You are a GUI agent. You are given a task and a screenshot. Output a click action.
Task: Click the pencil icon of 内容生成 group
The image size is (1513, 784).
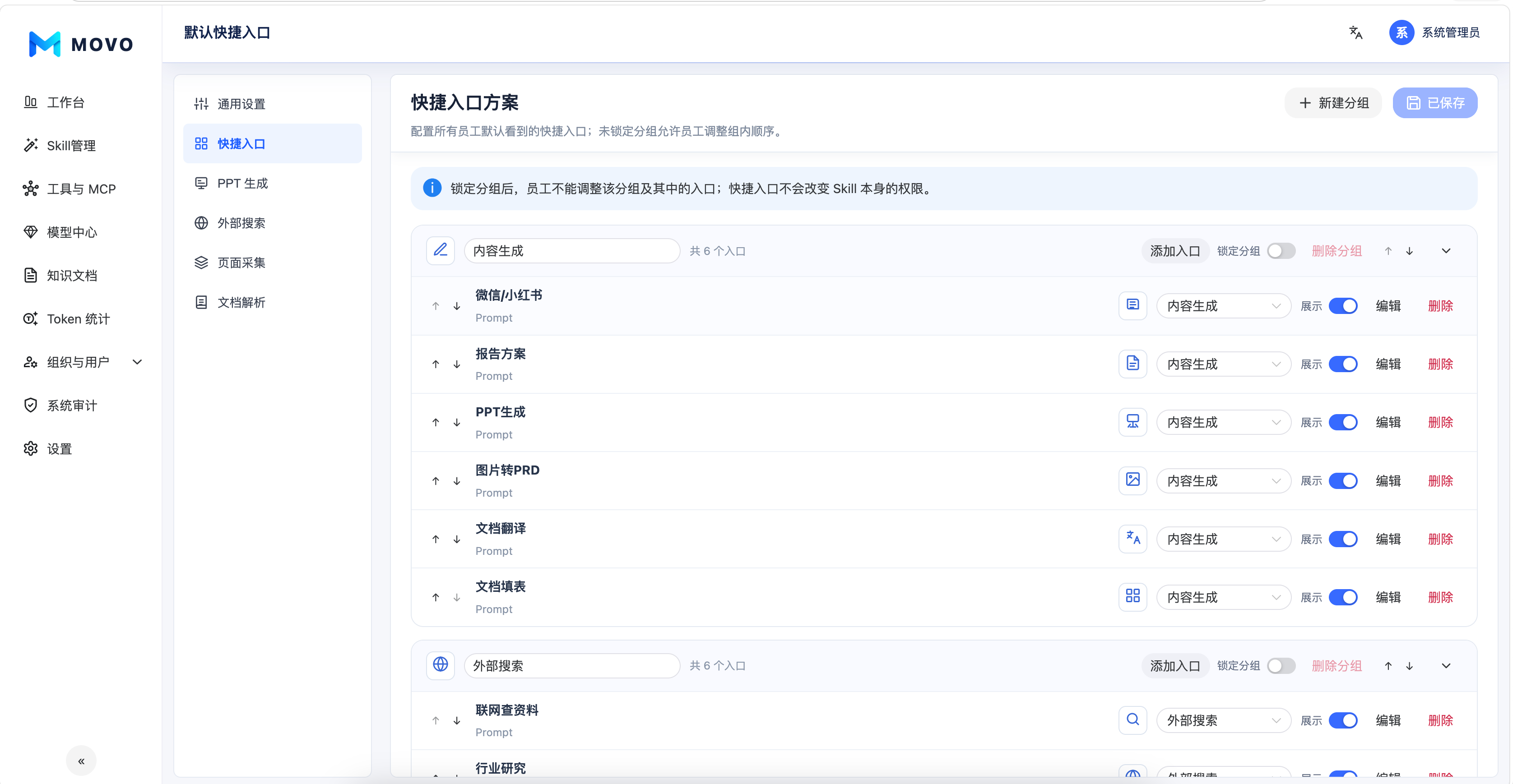click(441, 250)
